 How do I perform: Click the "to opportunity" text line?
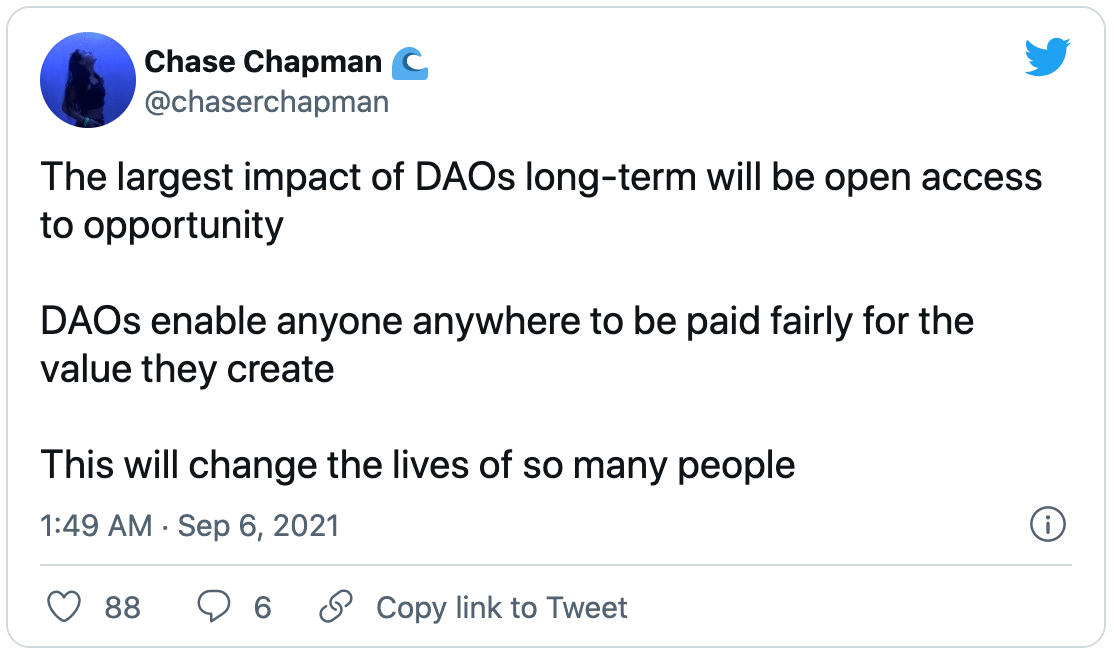pyautogui.click(x=161, y=225)
